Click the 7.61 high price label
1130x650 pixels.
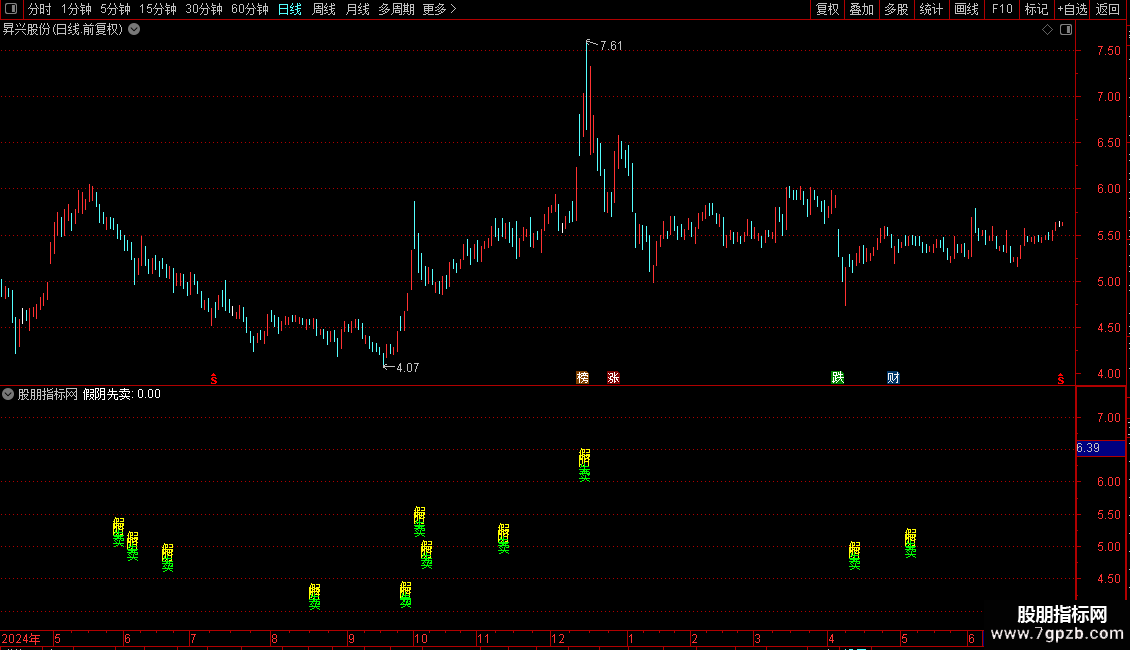click(610, 46)
